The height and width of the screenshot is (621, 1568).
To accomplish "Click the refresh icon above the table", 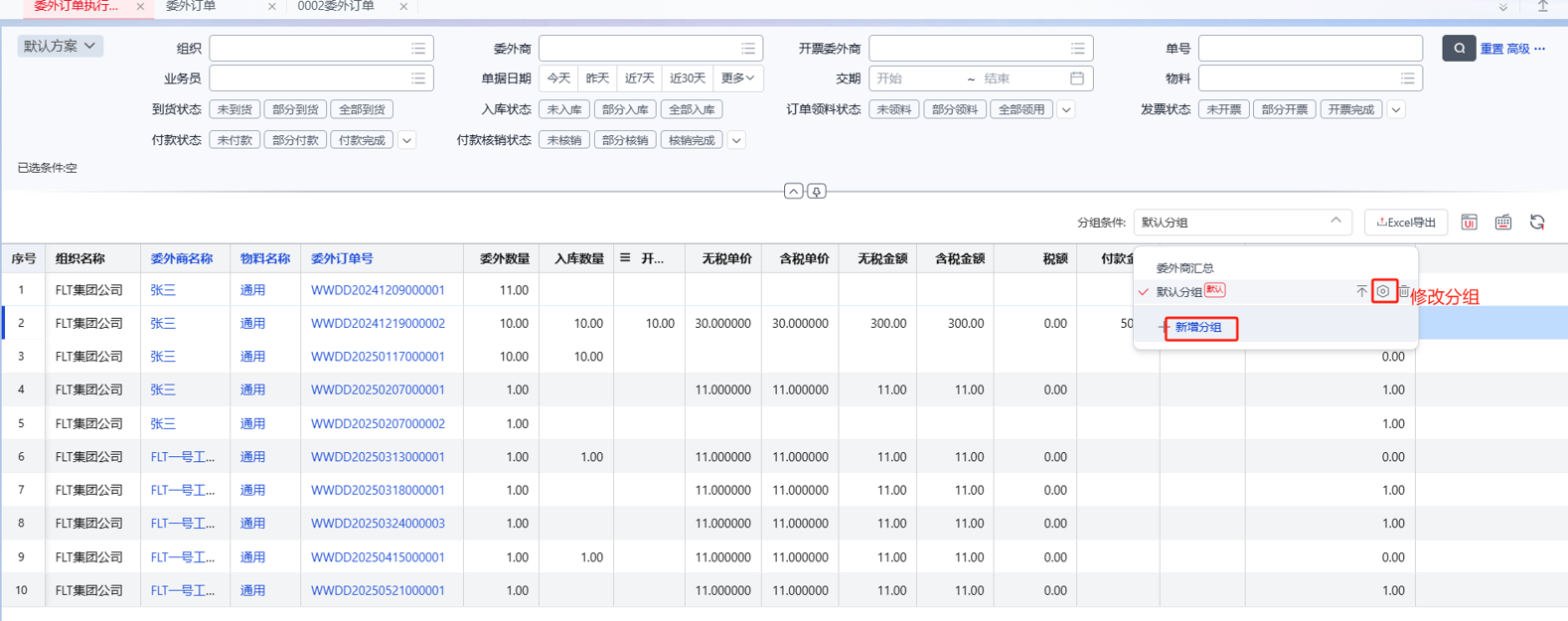I will click(x=1537, y=223).
